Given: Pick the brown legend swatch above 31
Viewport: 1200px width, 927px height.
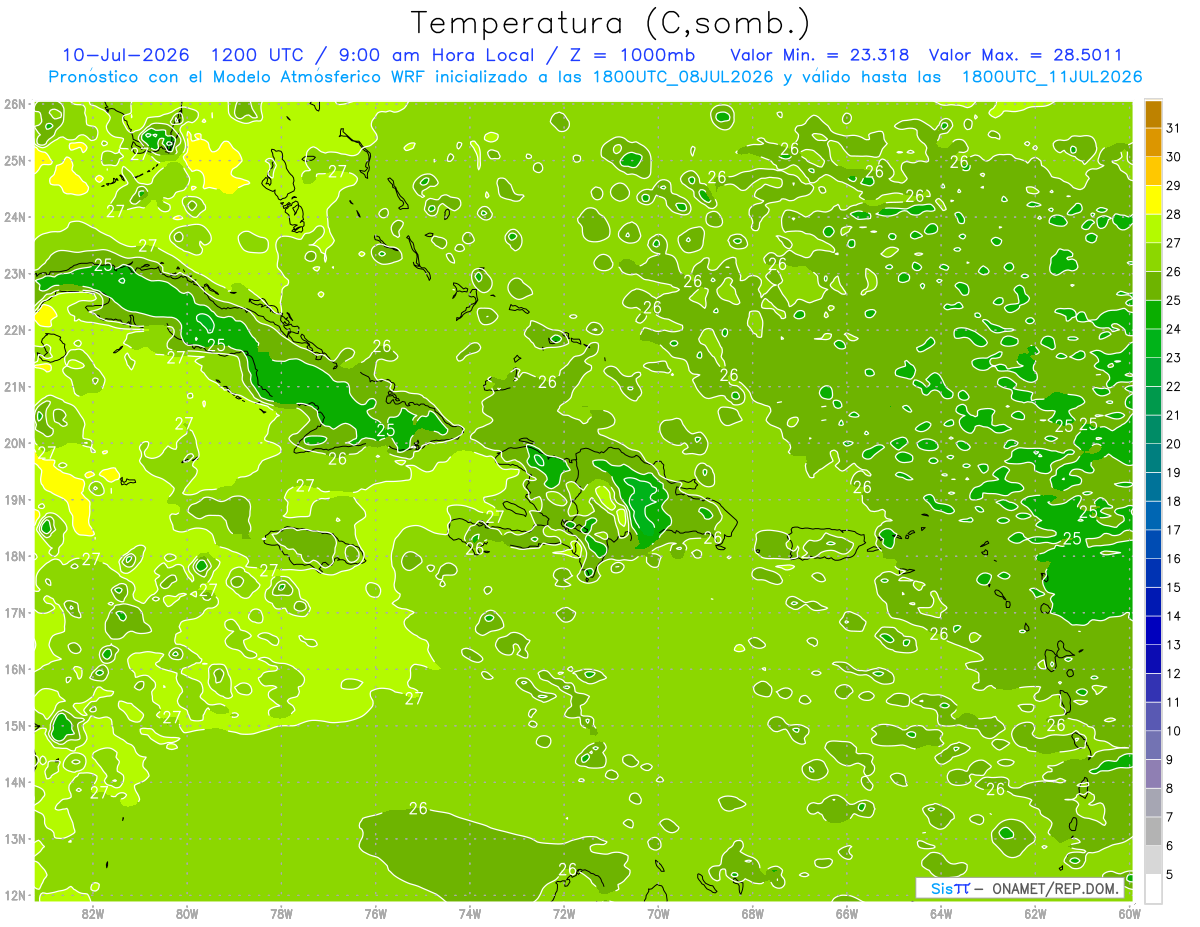Looking at the screenshot, I should coord(1153,115).
